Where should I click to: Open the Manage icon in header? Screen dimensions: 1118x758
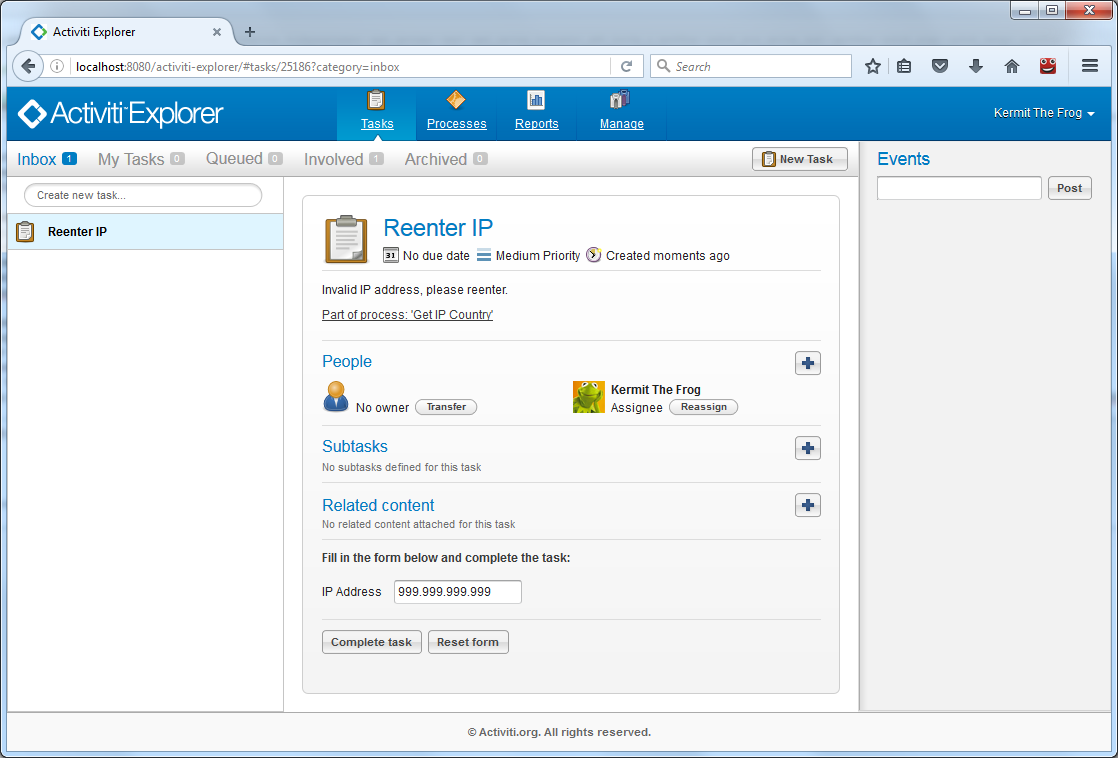coord(620,100)
